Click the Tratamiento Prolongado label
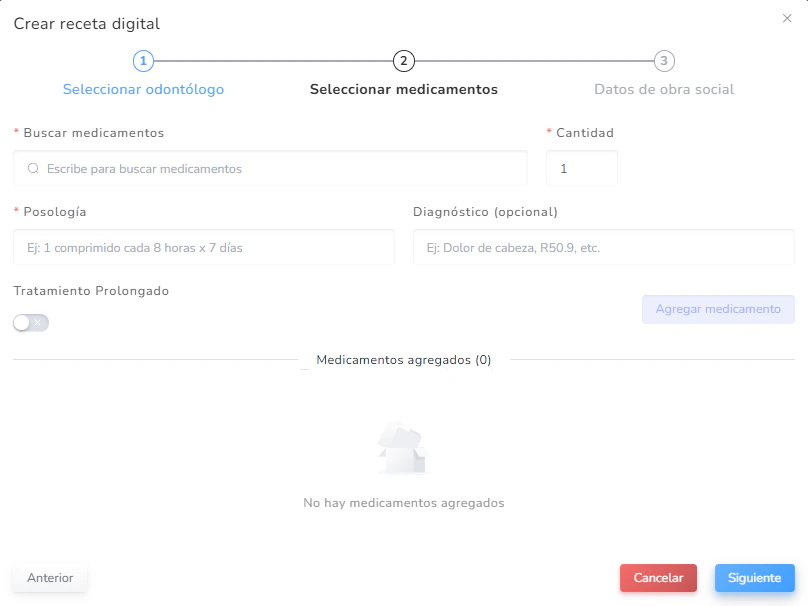 click(x=91, y=291)
